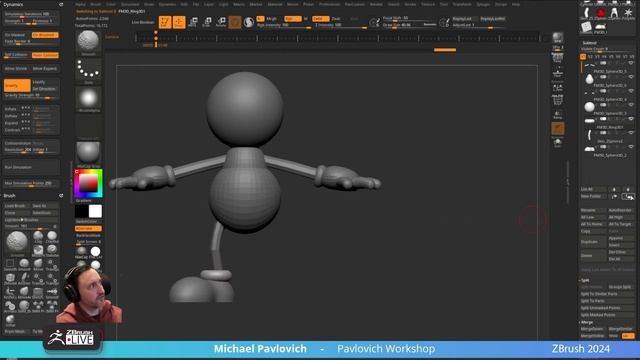Toggle Floor Collision in Dynamics
Image resolution: width=640 pixels, height=360 pixels.
click(45, 55)
